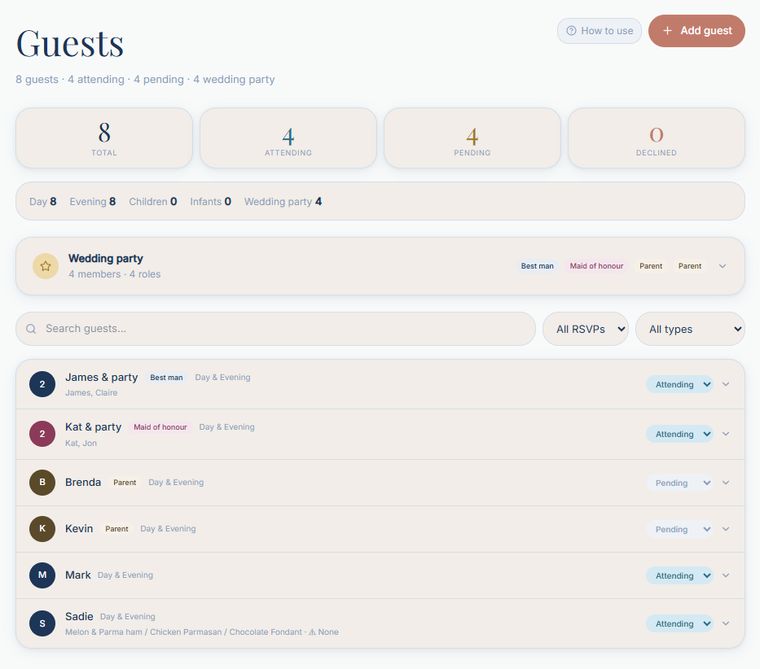Expand the Wedding party panel chevron
760x669 pixels.
point(722,266)
